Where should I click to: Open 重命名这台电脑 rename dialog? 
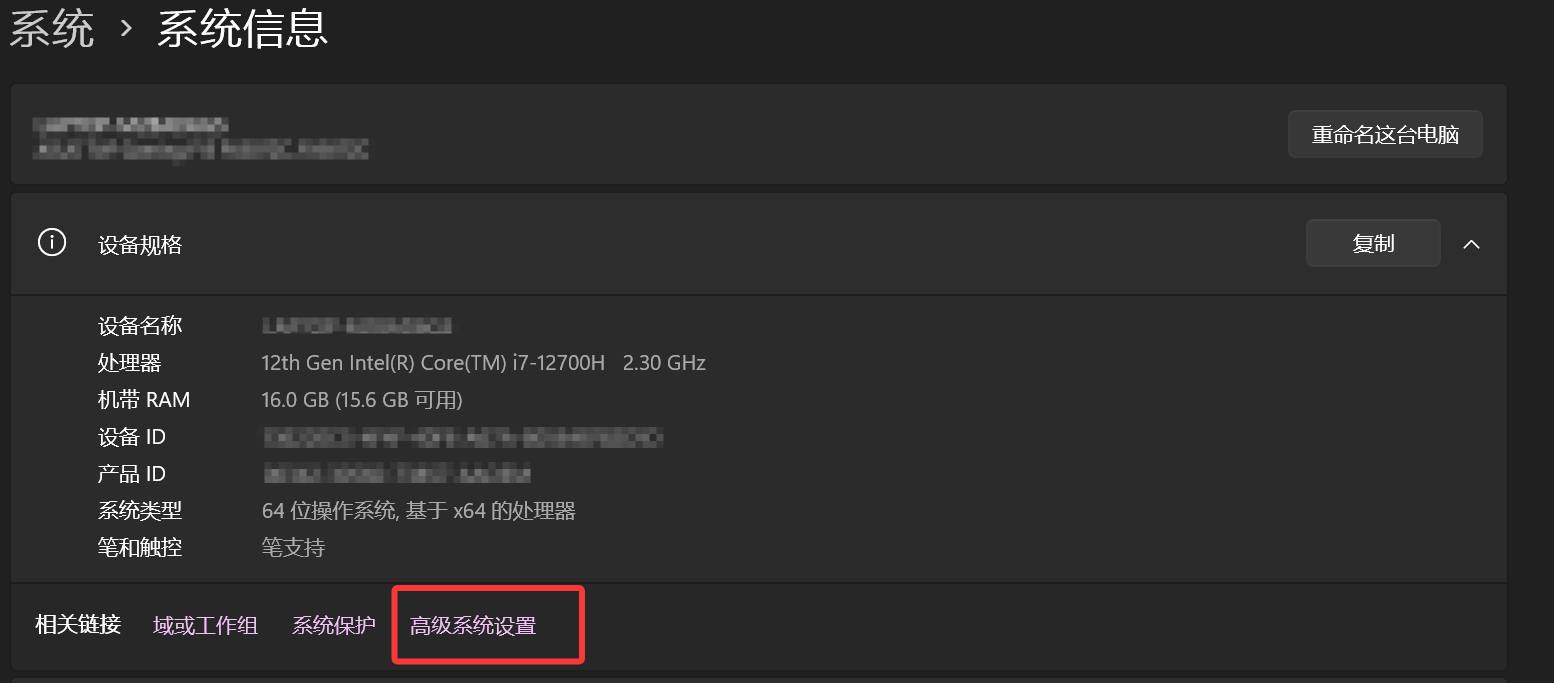tap(1385, 135)
